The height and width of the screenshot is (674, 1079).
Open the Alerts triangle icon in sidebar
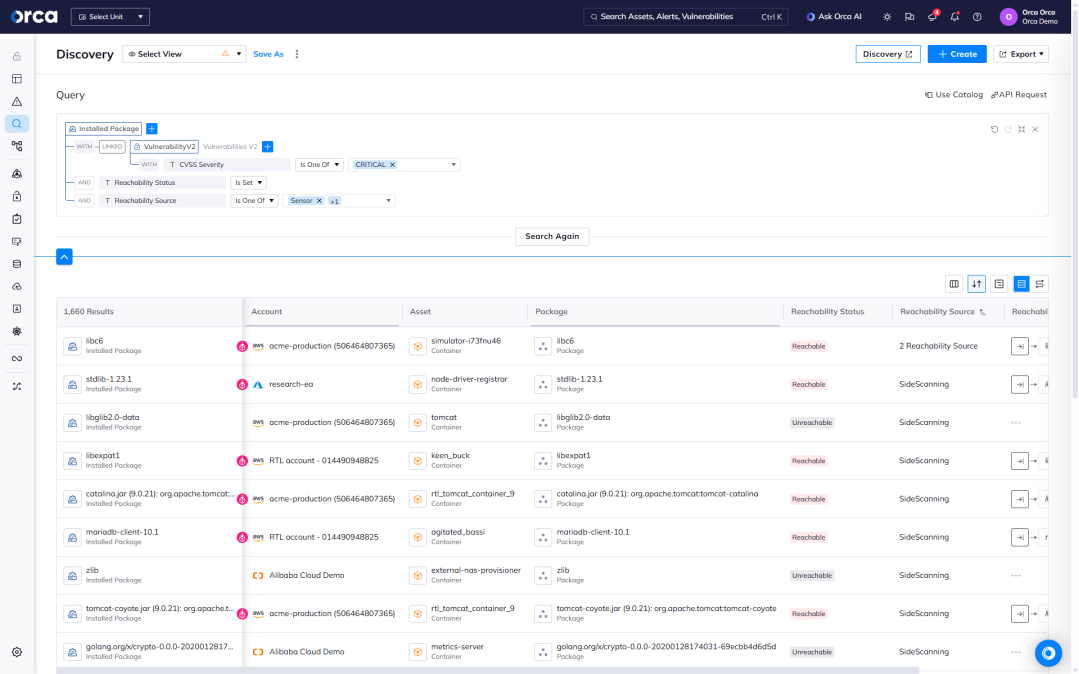tap(17, 101)
